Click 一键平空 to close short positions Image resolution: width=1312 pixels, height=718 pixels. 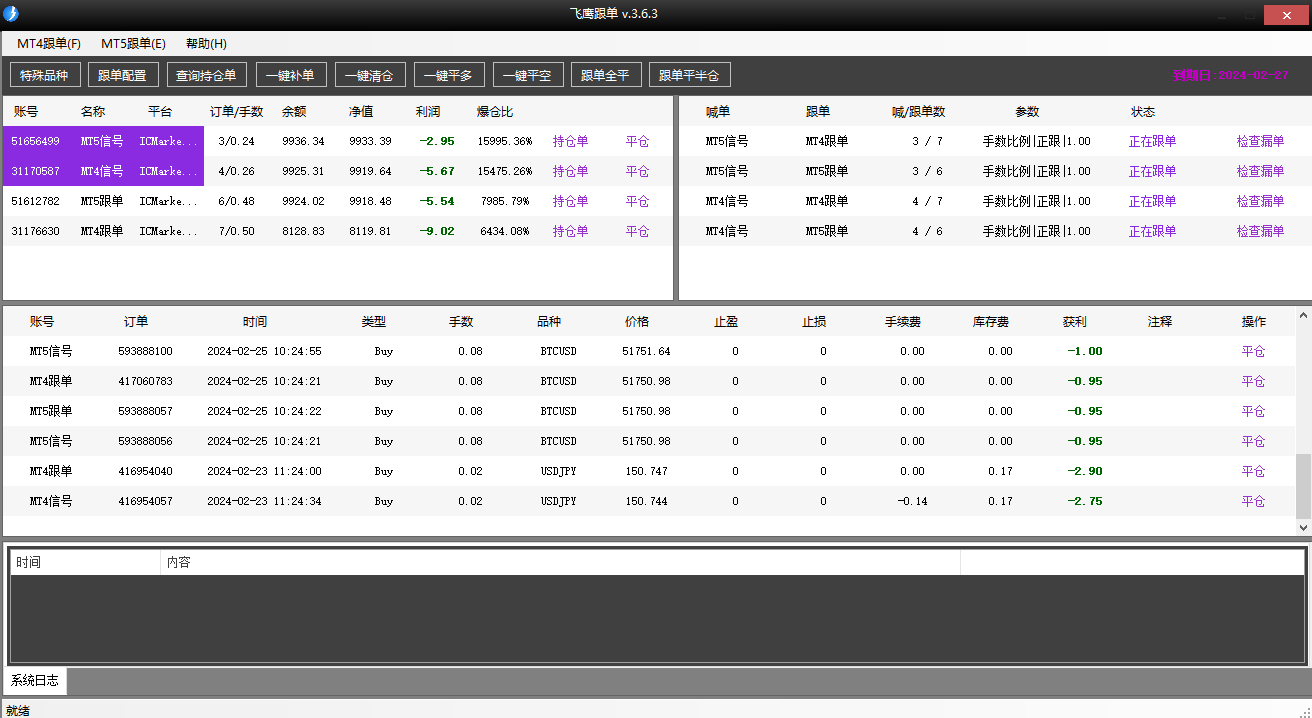coord(528,74)
